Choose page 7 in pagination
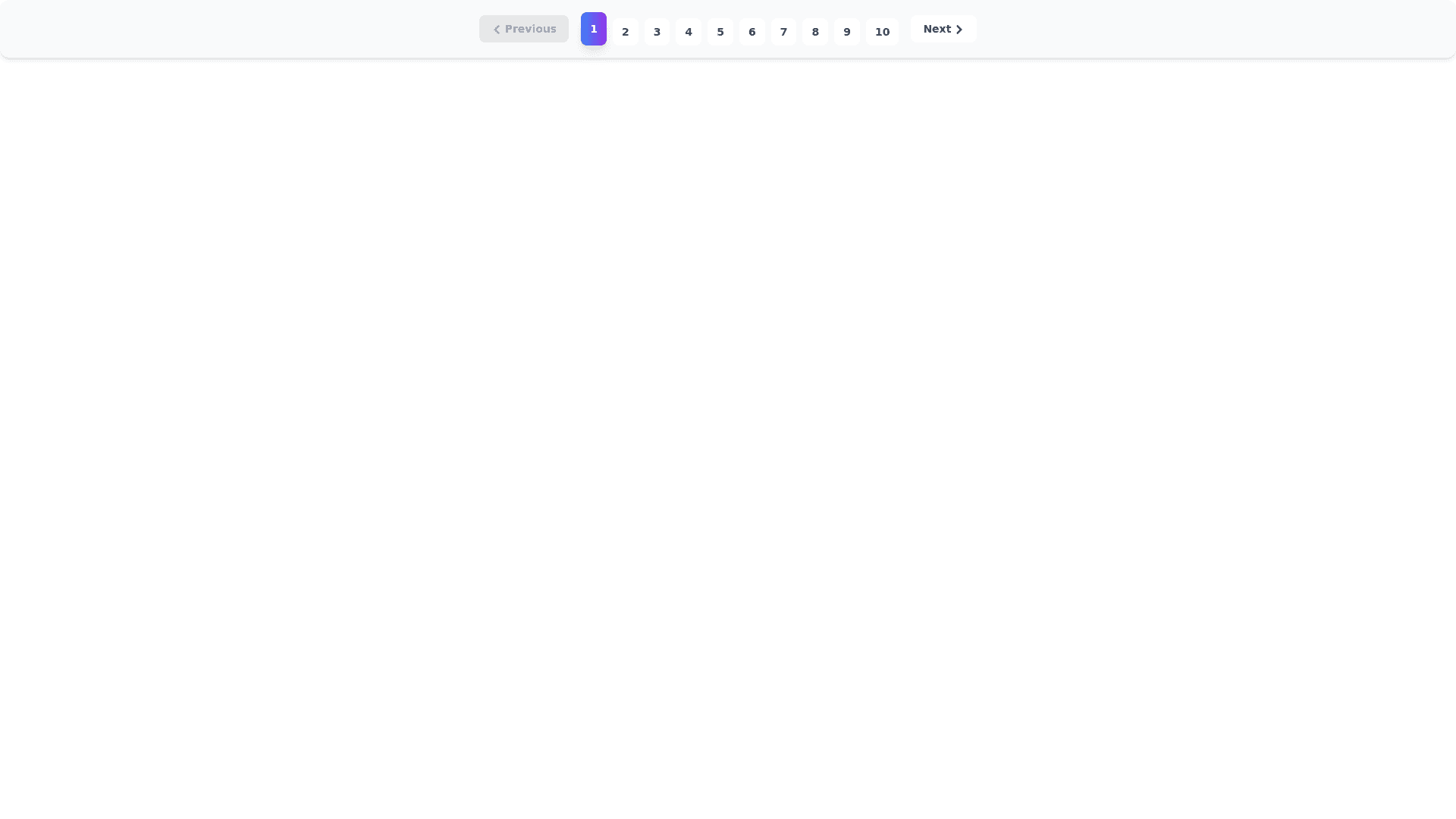This screenshot has width=1456, height=819. [x=783, y=32]
